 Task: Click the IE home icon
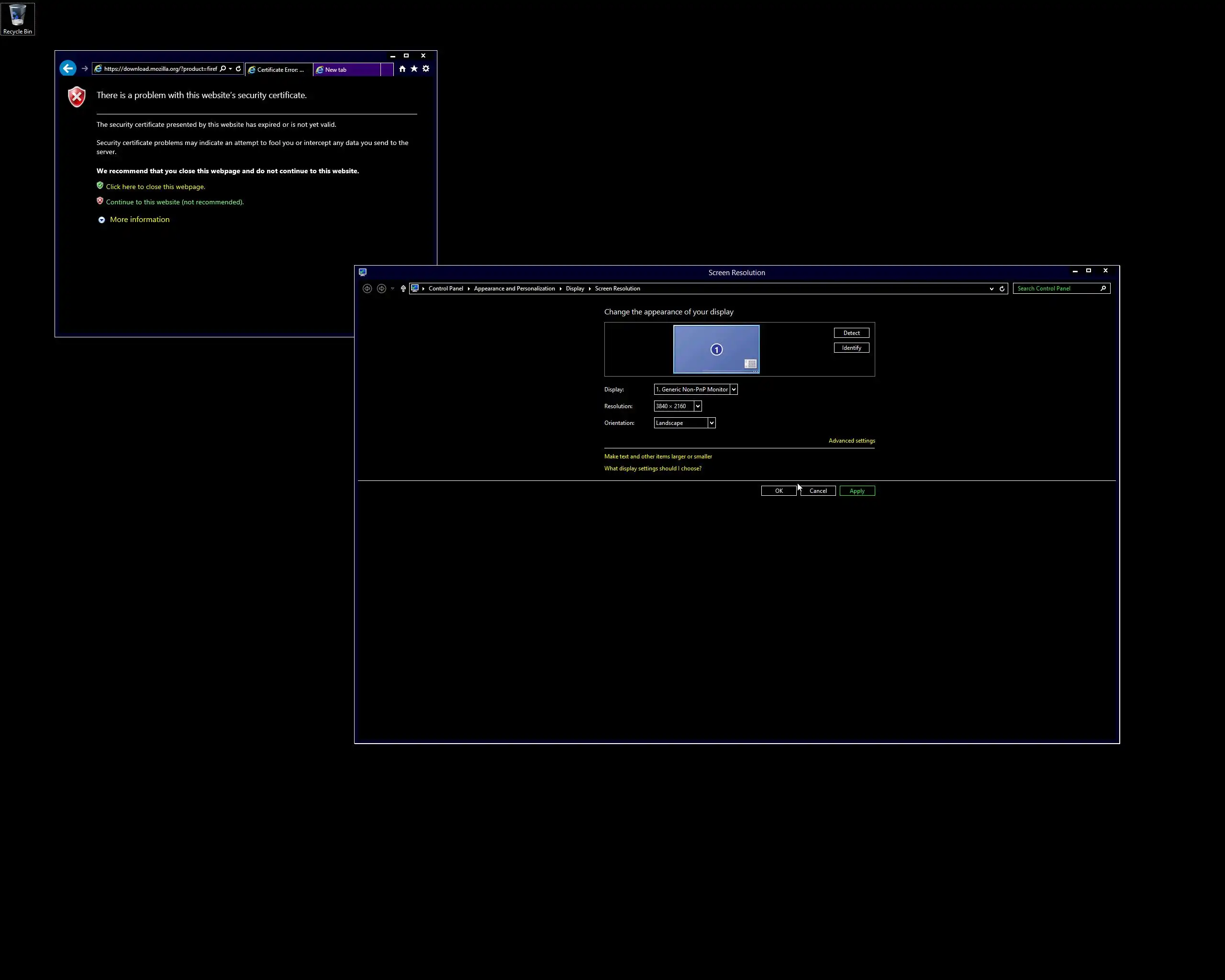[x=402, y=69]
